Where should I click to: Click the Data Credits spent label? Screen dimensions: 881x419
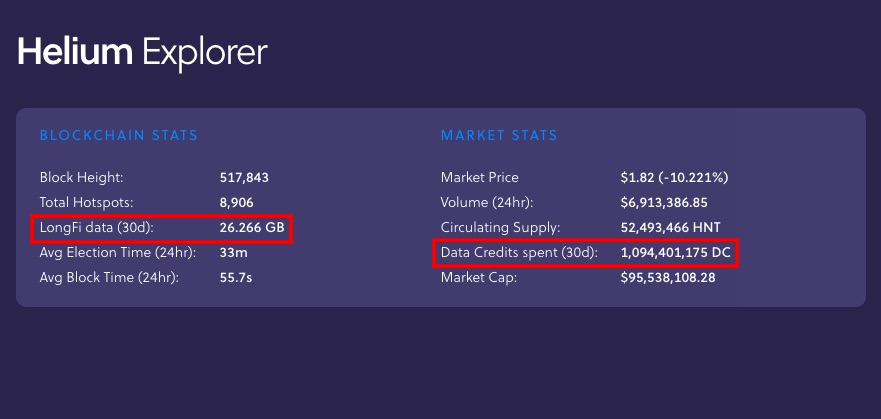coord(519,253)
